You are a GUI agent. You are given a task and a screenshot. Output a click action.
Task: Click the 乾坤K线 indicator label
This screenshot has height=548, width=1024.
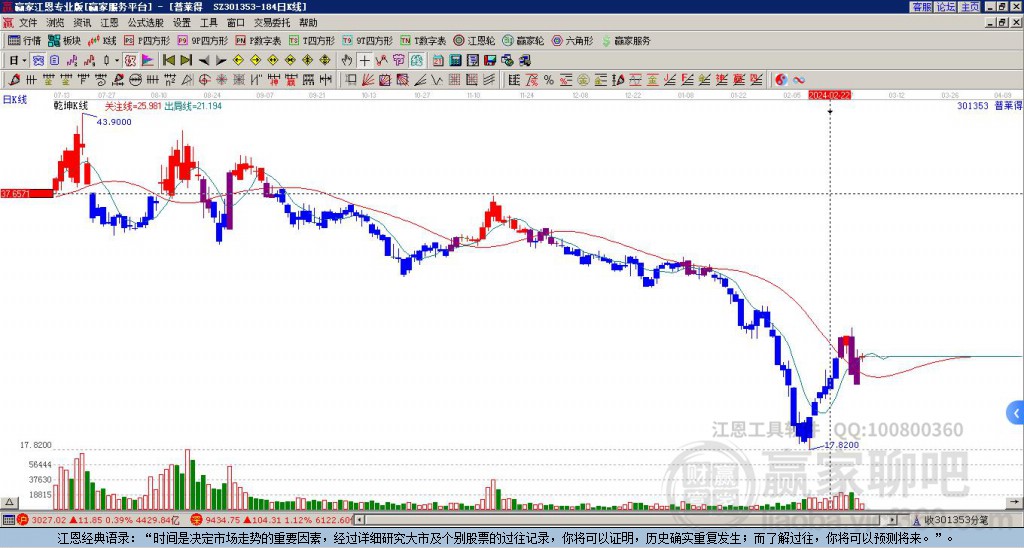coord(71,106)
